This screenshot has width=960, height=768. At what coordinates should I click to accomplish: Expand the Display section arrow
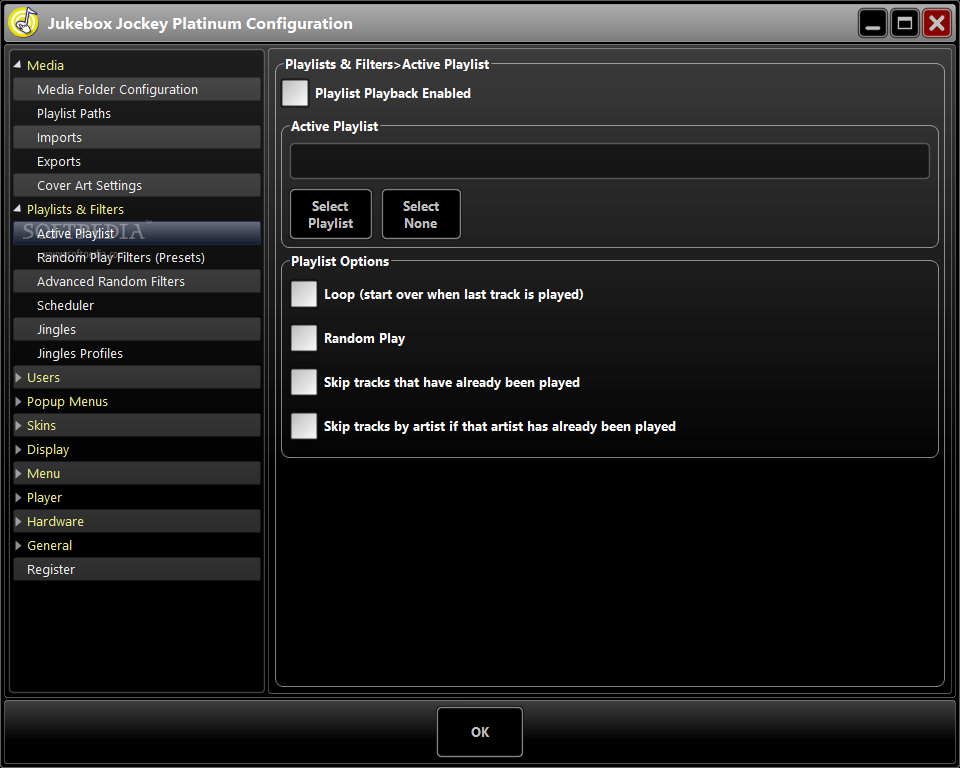coord(18,449)
